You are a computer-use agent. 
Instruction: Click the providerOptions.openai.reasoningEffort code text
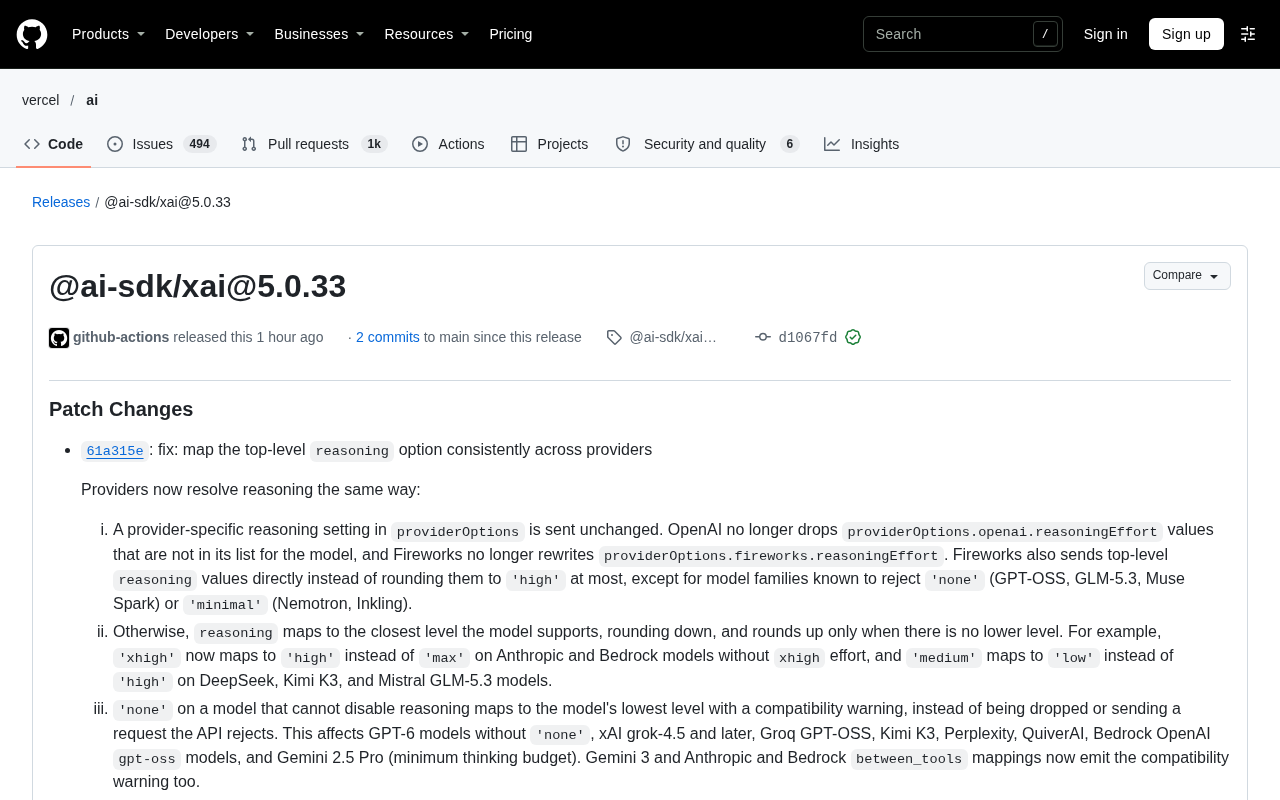coord(1002,532)
